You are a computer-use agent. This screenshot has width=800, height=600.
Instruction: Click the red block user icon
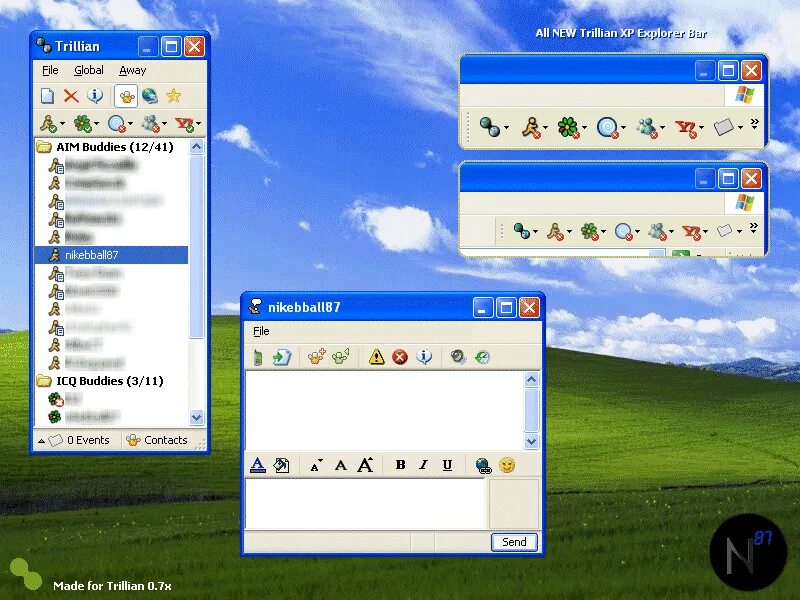[400, 357]
